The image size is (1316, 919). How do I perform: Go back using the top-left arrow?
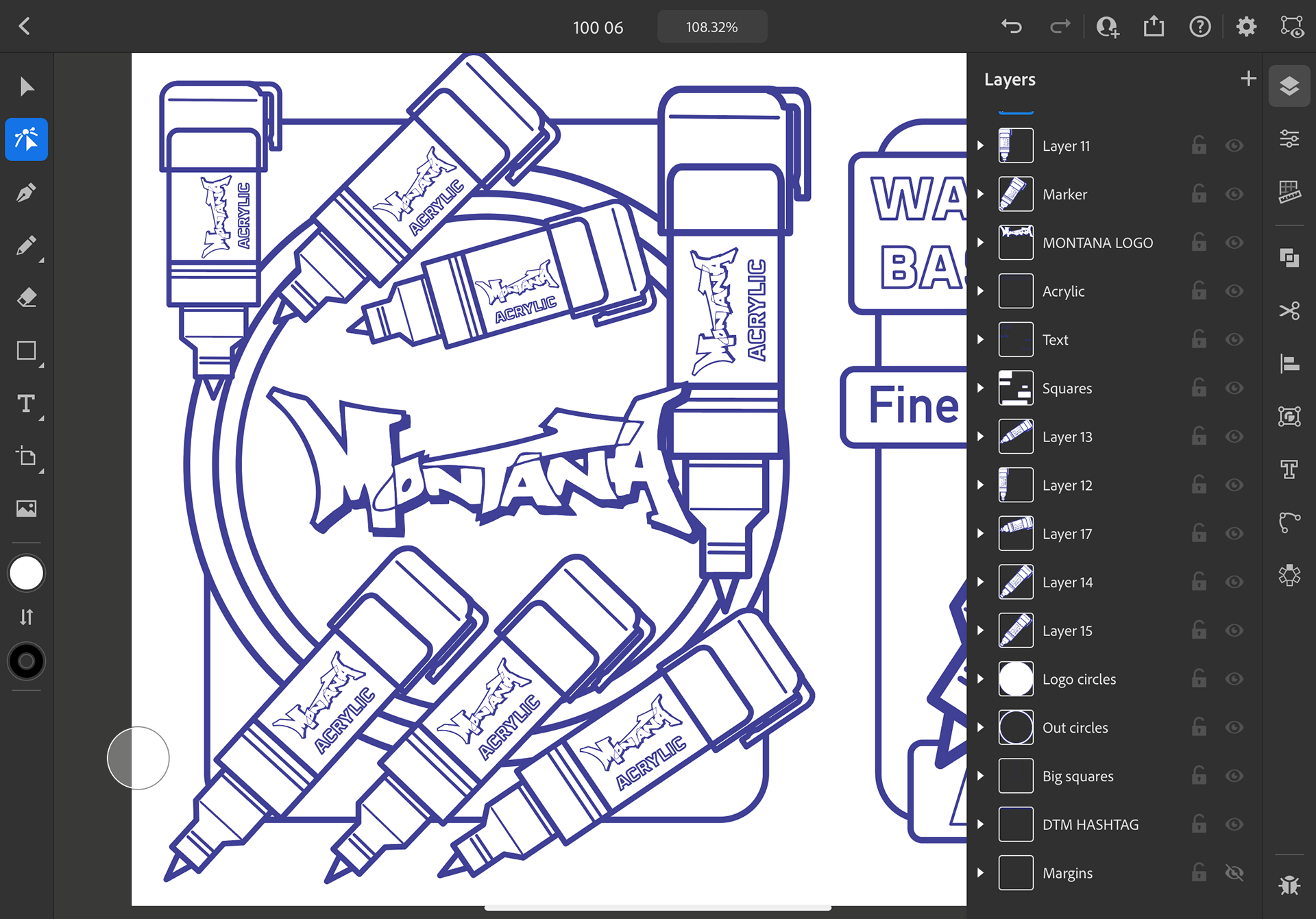point(25,27)
